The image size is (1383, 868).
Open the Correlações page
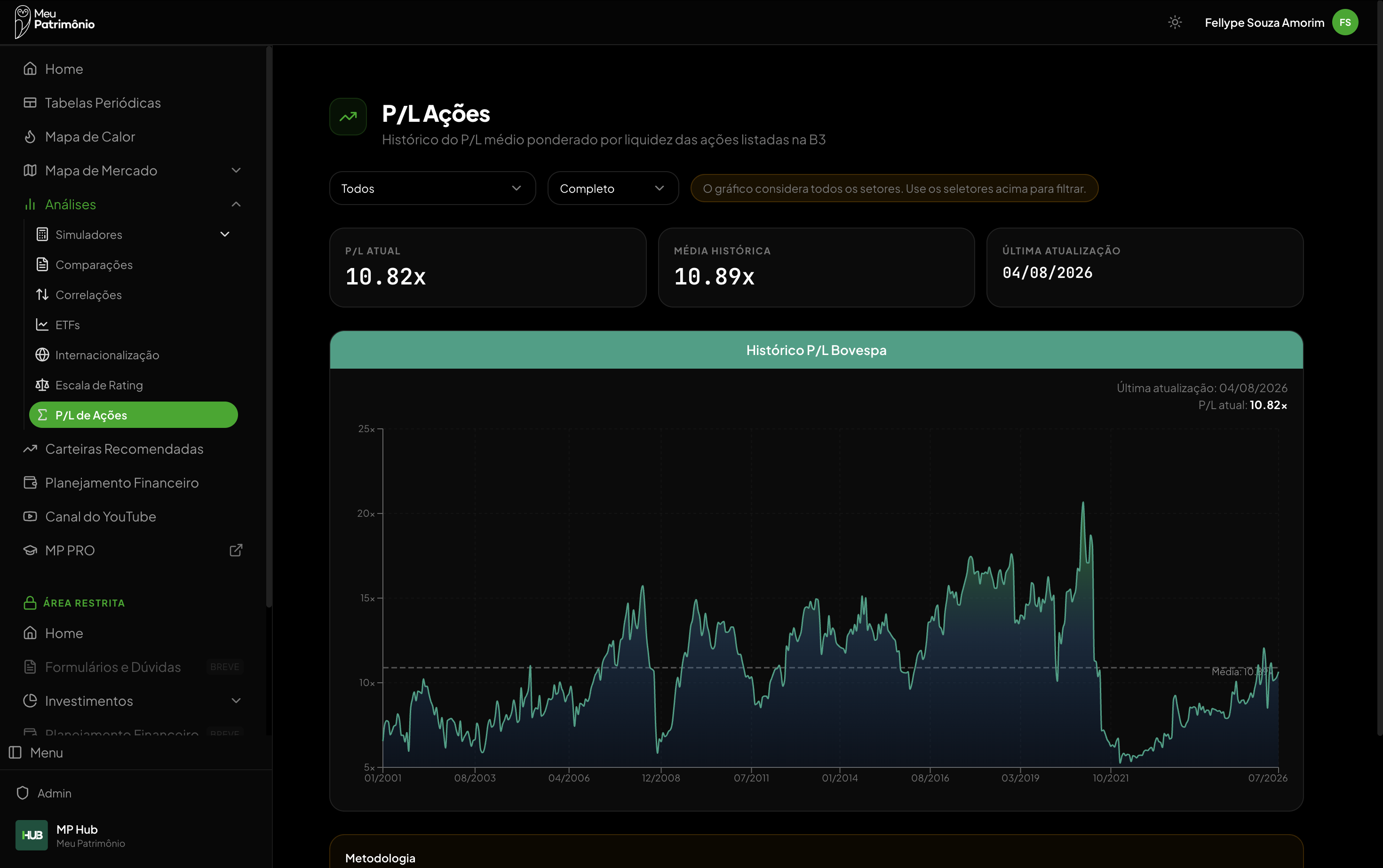pos(133,294)
